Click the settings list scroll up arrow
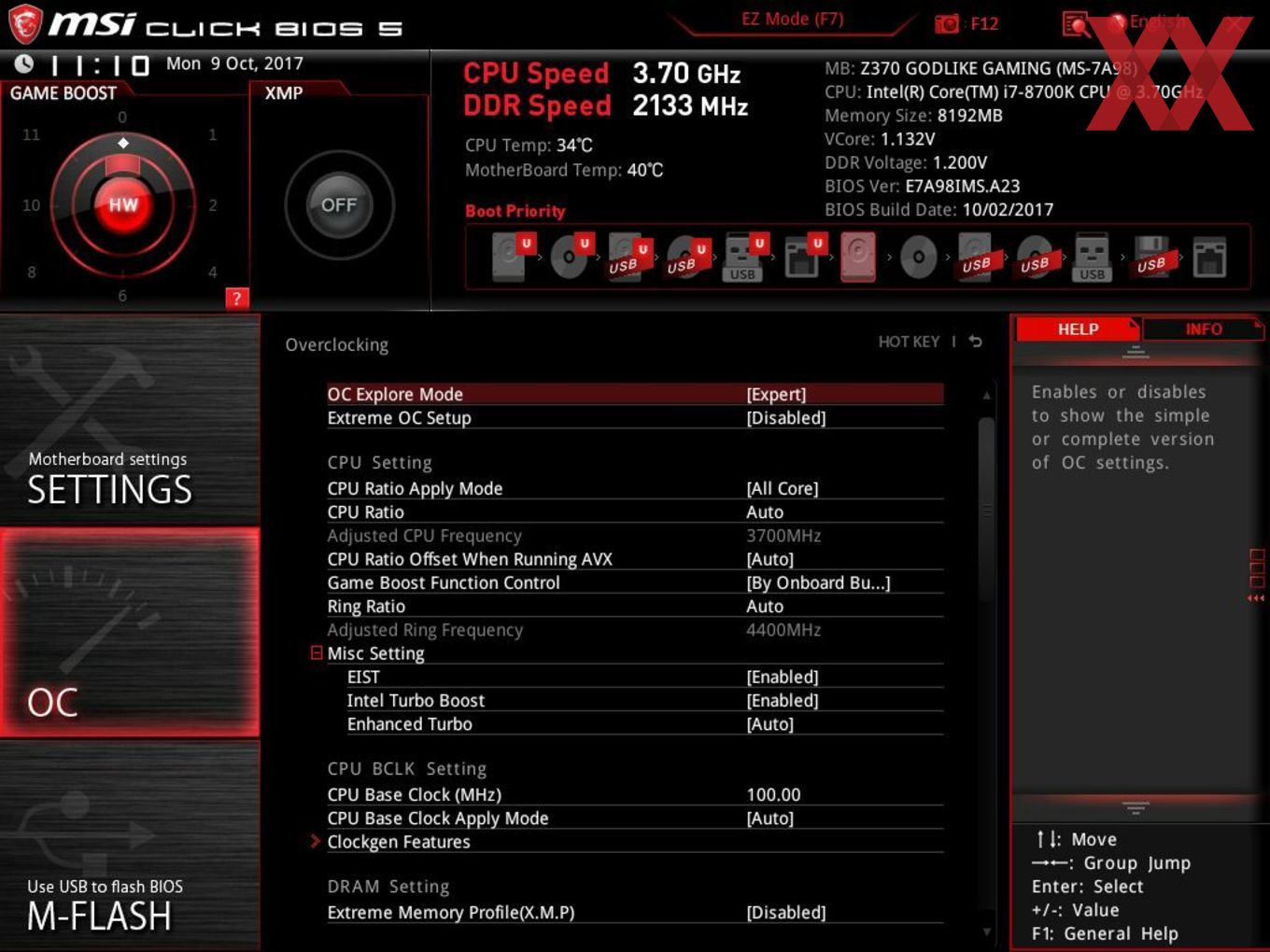This screenshot has height=952, width=1270. pos(987,396)
